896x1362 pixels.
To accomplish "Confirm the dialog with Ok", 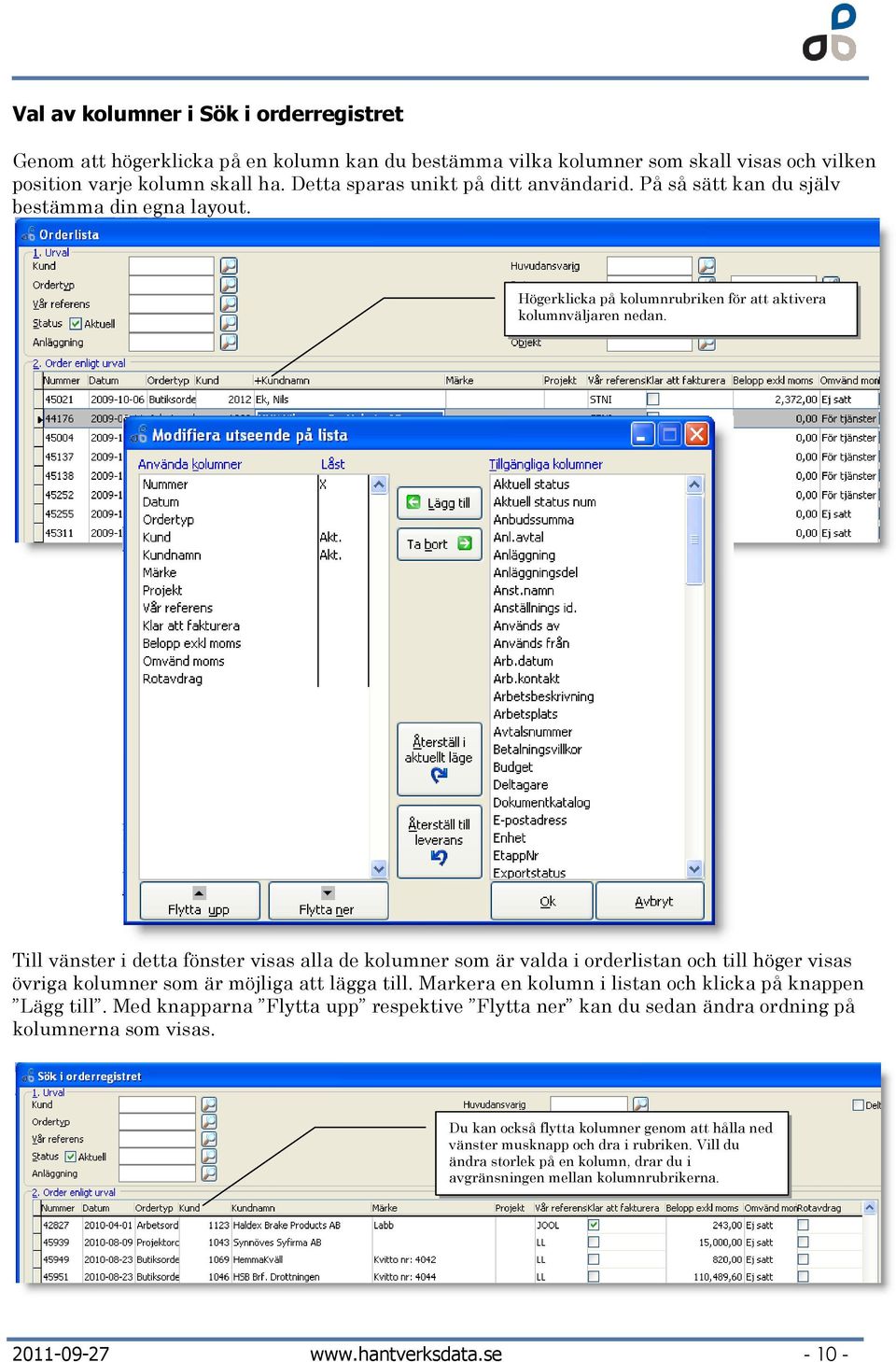I will pos(542,902).
